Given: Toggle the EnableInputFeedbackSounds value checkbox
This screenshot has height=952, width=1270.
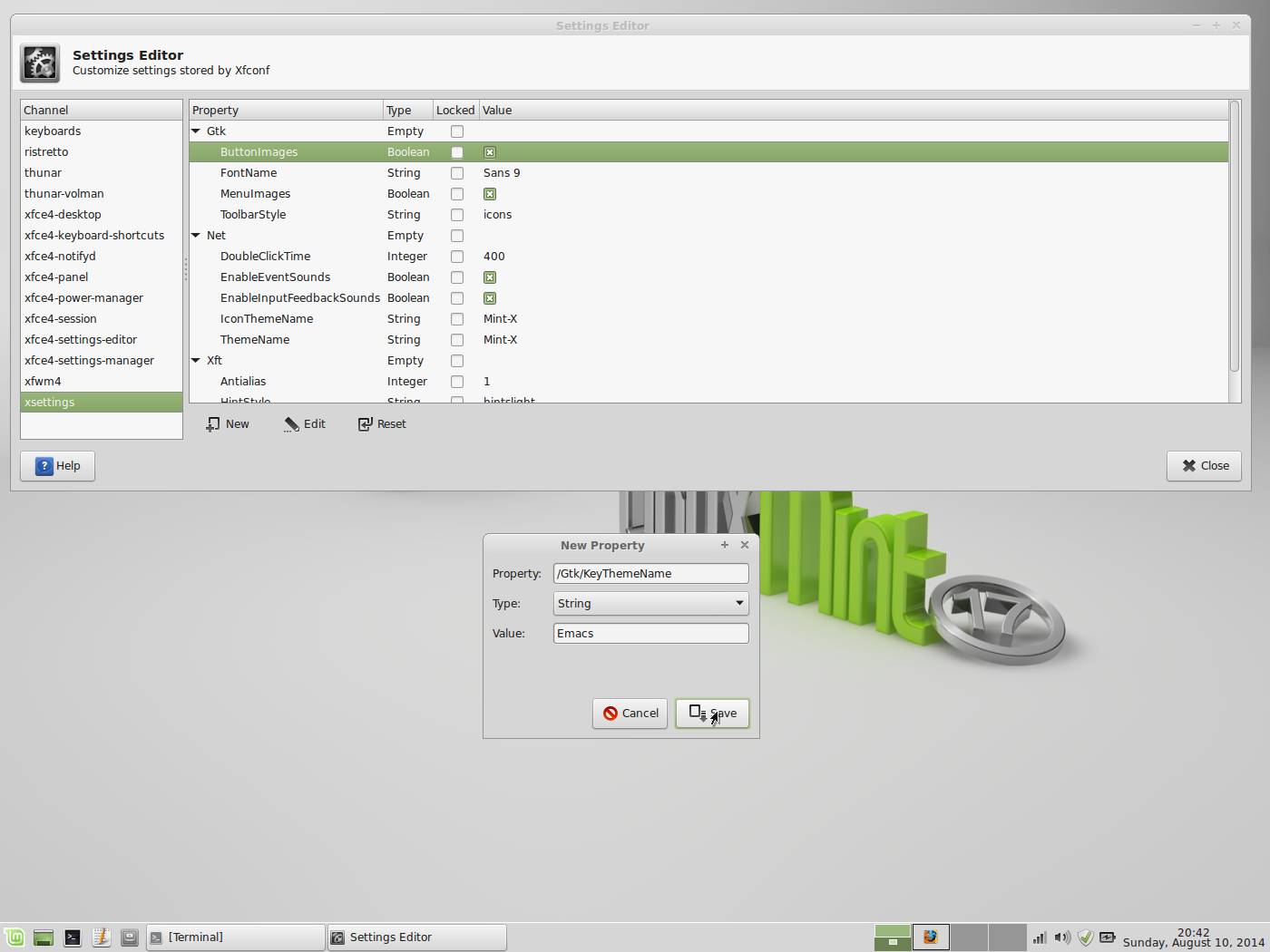Looking at the screenshot, I should [490, 298].
